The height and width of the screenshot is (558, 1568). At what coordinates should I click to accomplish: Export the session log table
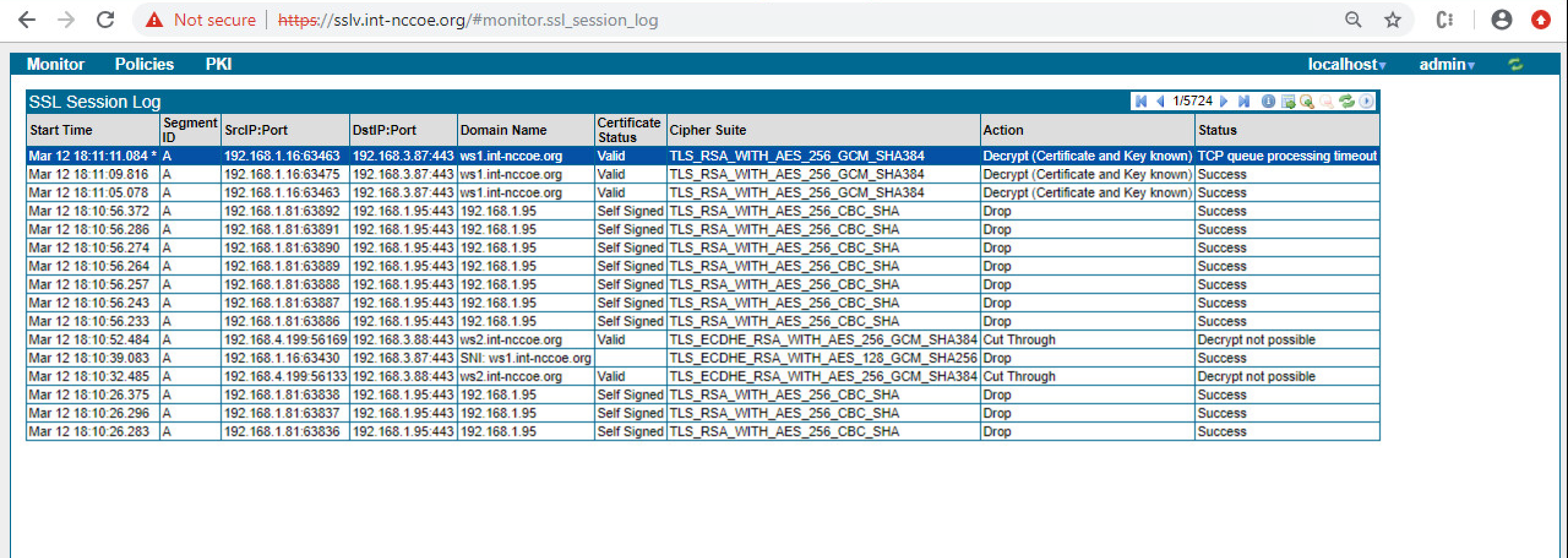tap(1287, 102)
